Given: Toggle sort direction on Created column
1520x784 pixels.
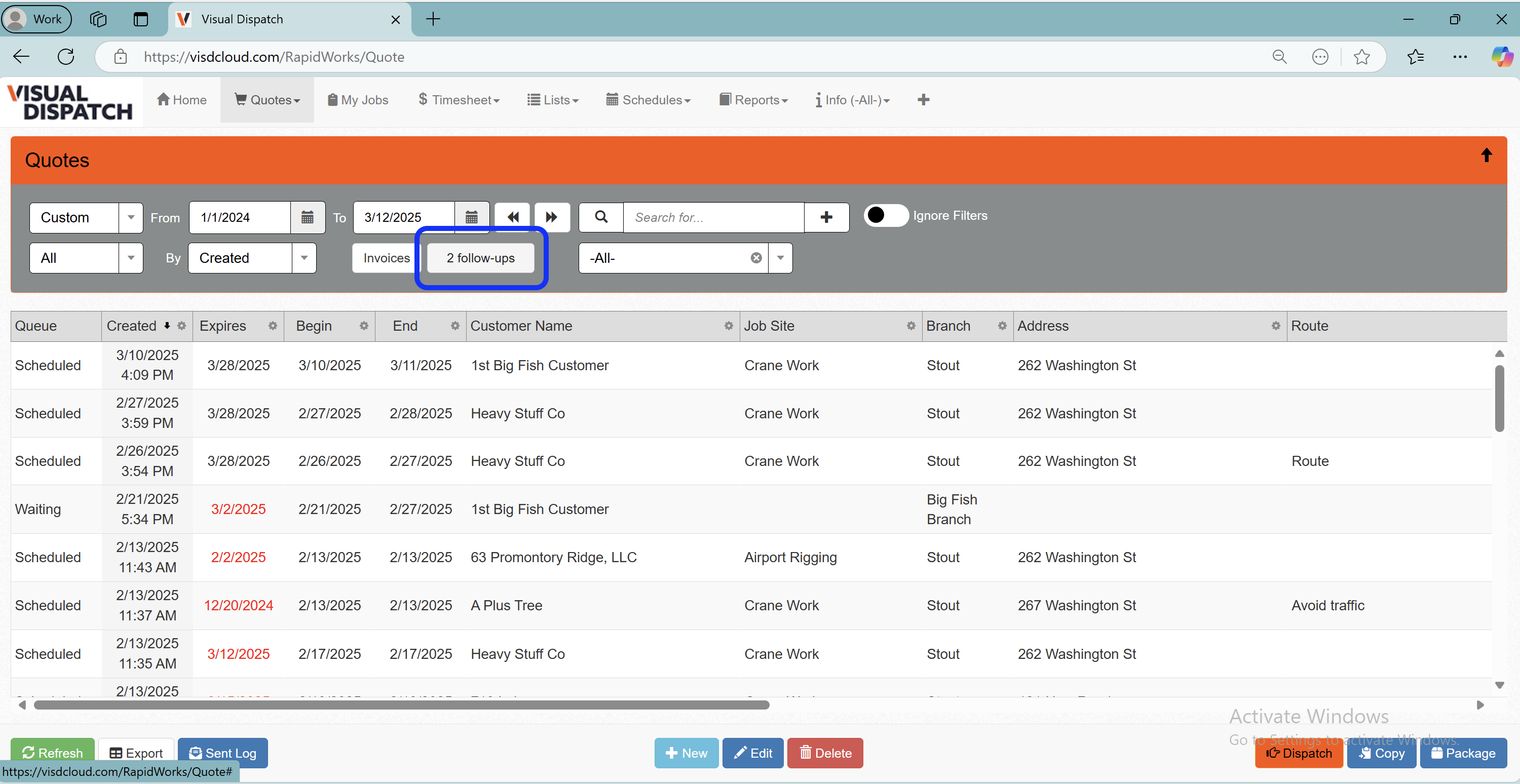Looking at the screenshot, I should [167, 326].
